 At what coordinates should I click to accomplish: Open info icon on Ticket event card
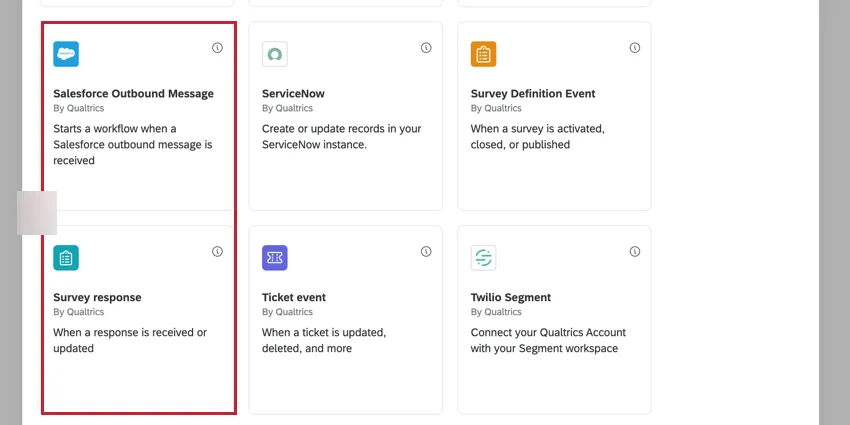[x=426, y=252]
